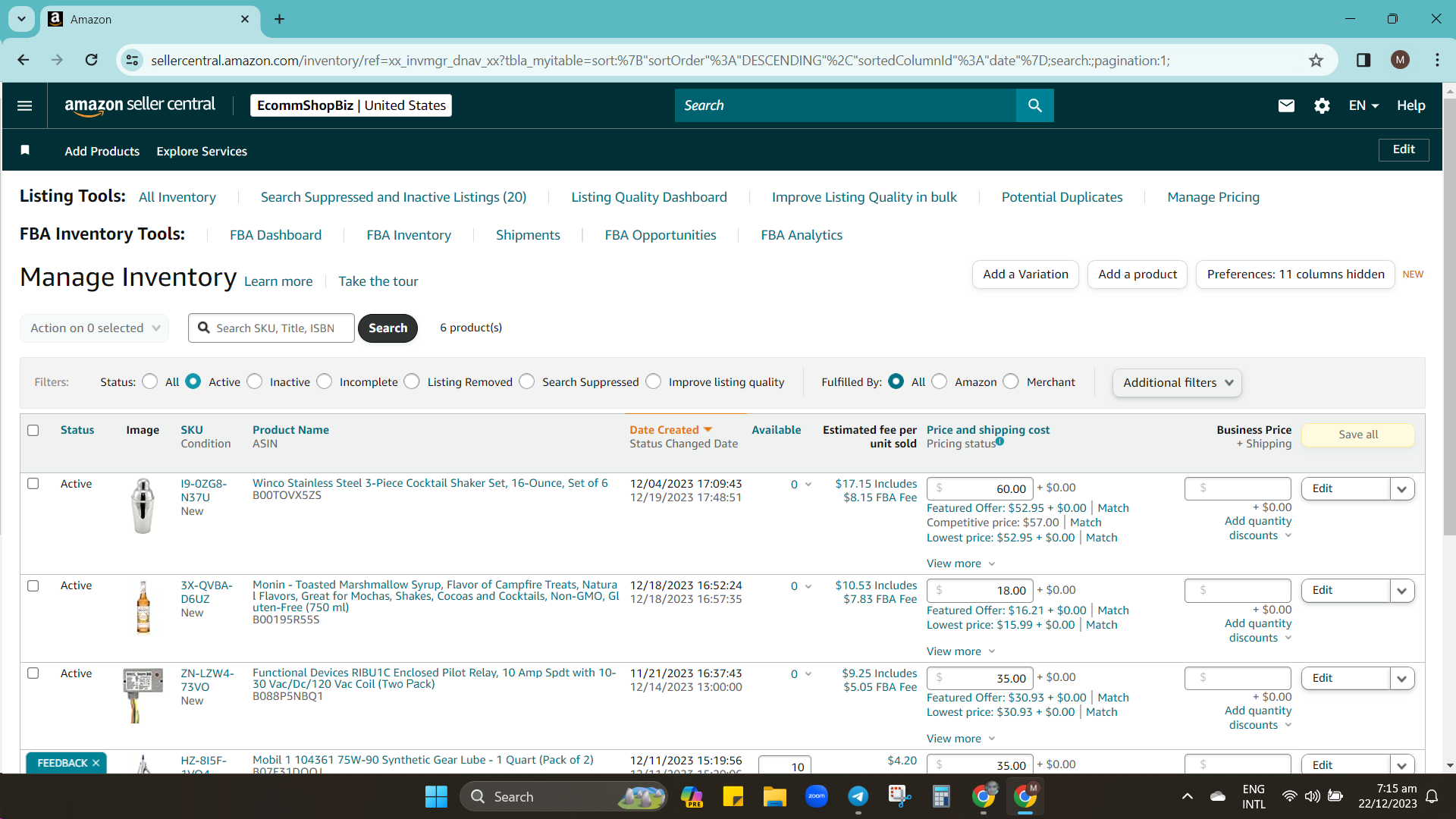Expand the Additional filters dropdown

tap(1177, 382)
